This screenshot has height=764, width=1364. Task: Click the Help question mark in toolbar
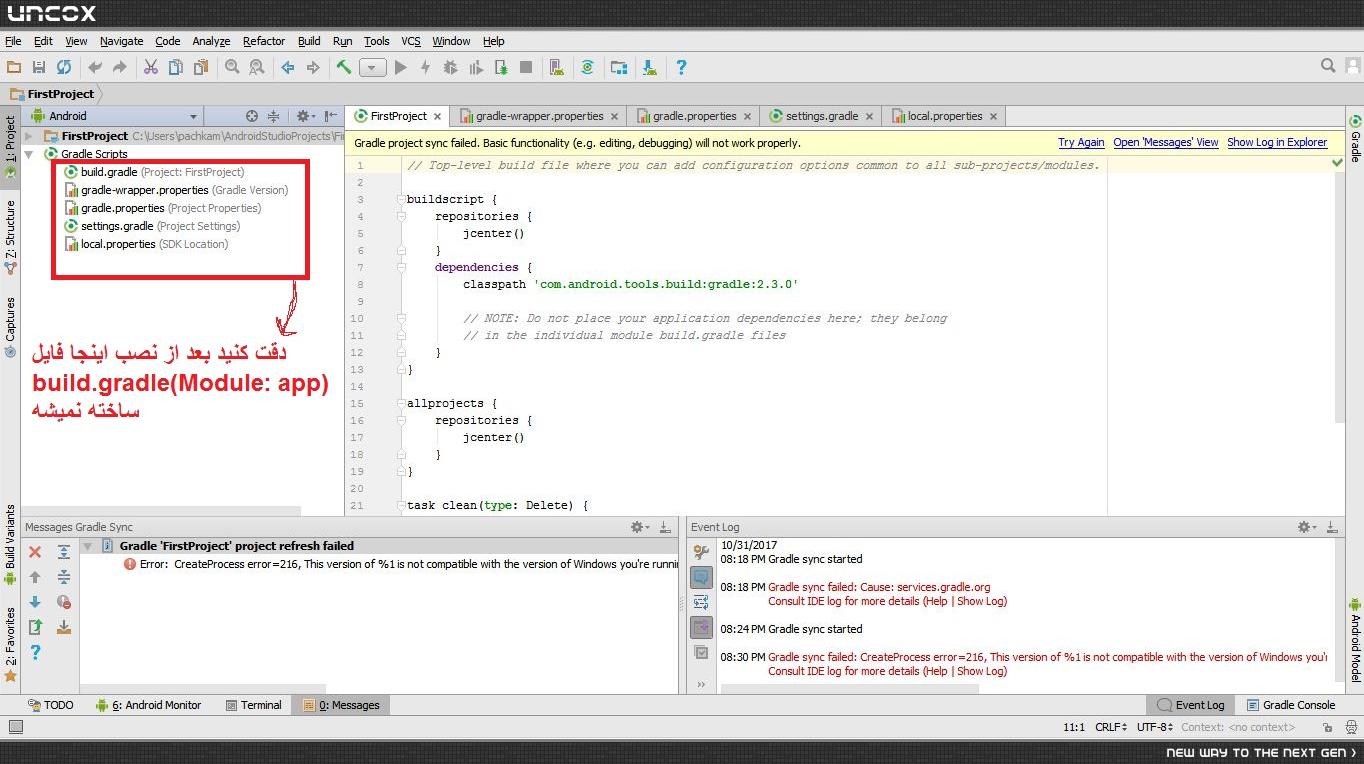click(681, 67)
